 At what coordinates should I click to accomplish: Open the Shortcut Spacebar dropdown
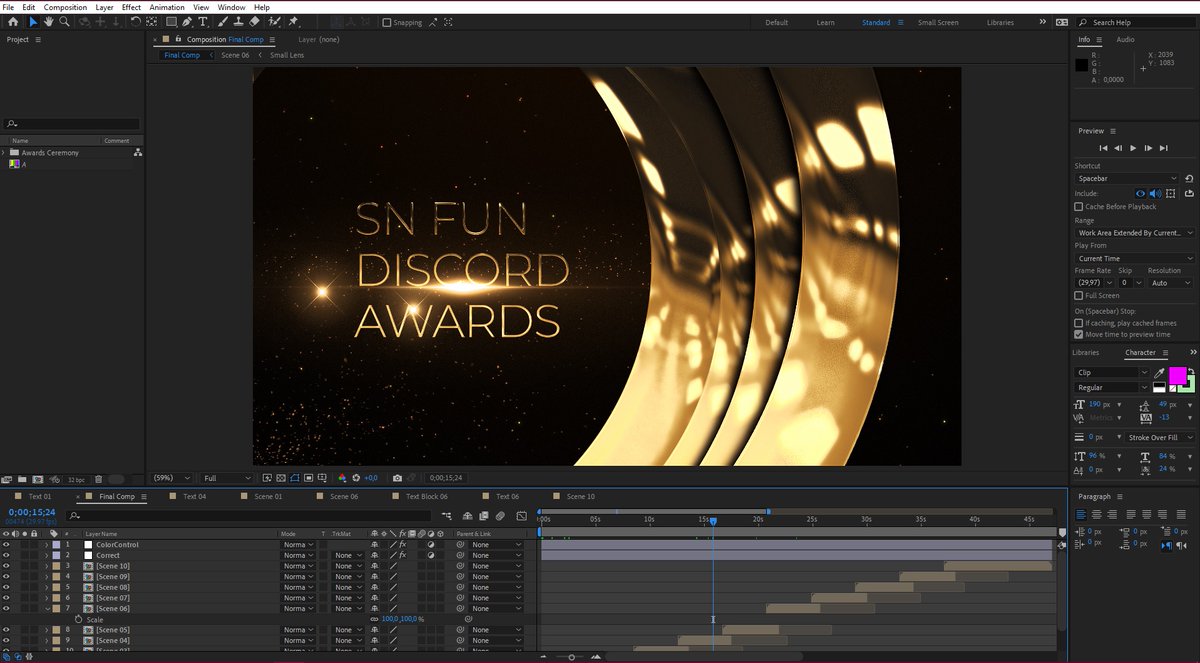coord(1128,178)
